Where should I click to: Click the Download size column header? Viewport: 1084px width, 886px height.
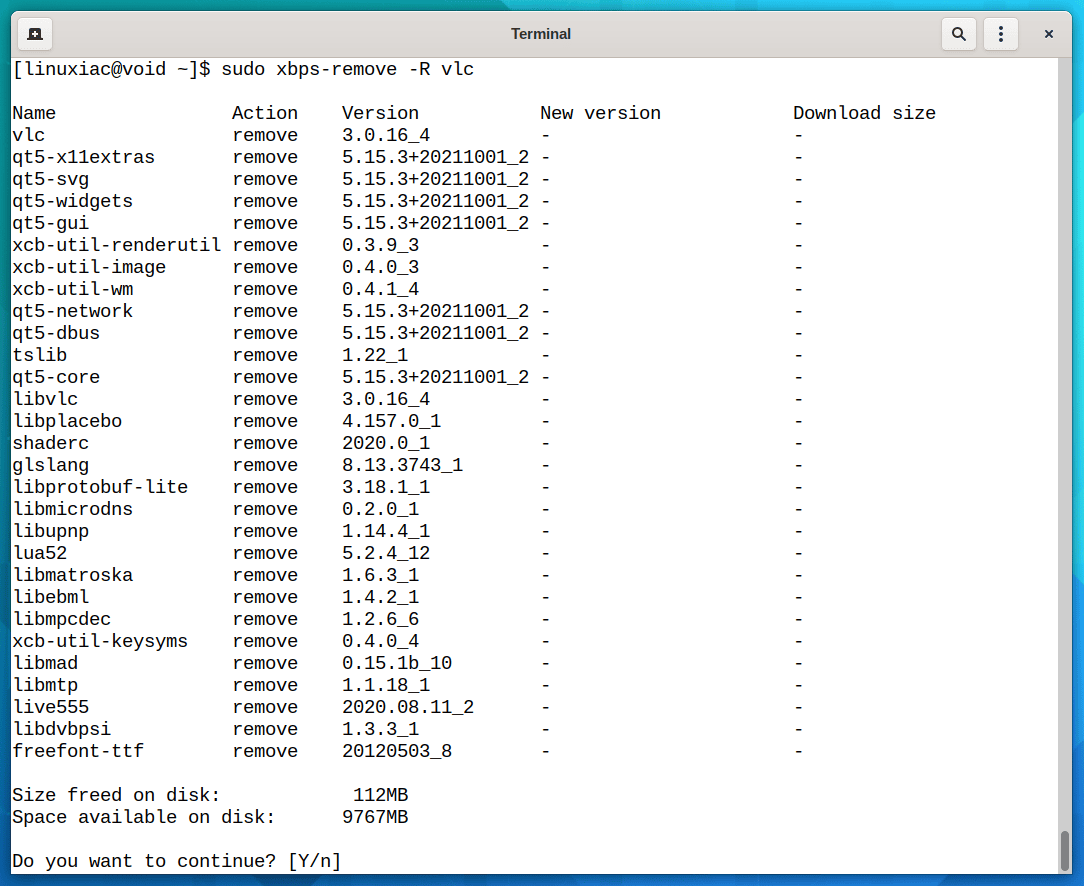coord(865,113)
